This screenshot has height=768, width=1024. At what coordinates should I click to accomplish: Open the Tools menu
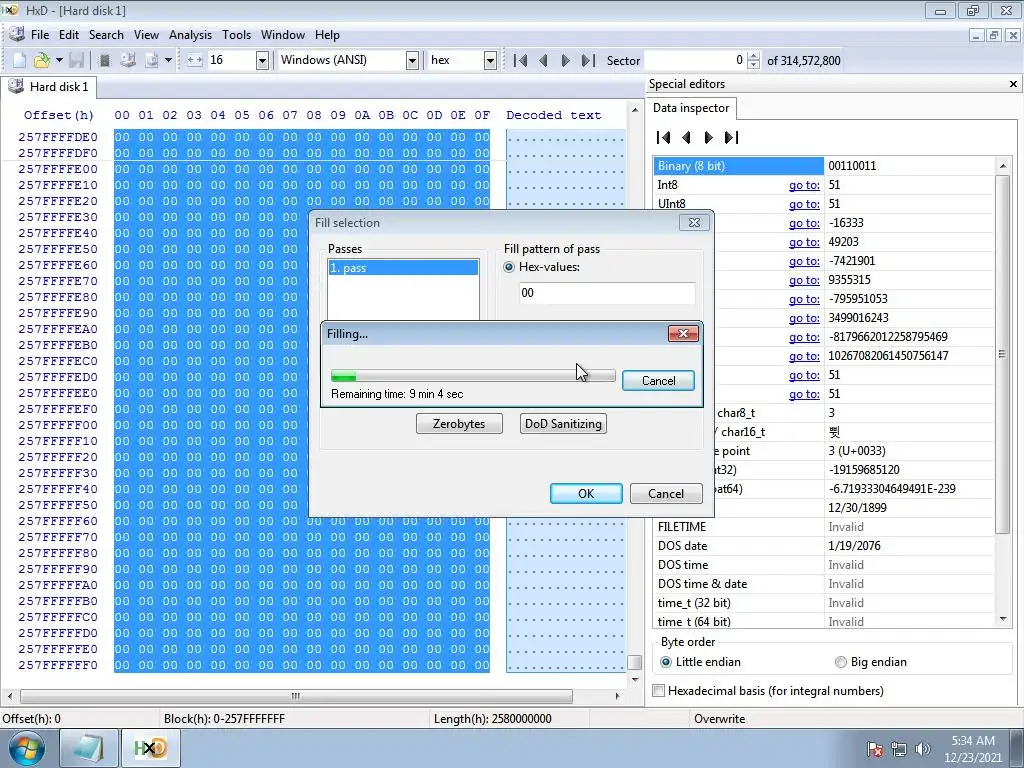coord(236,35)
